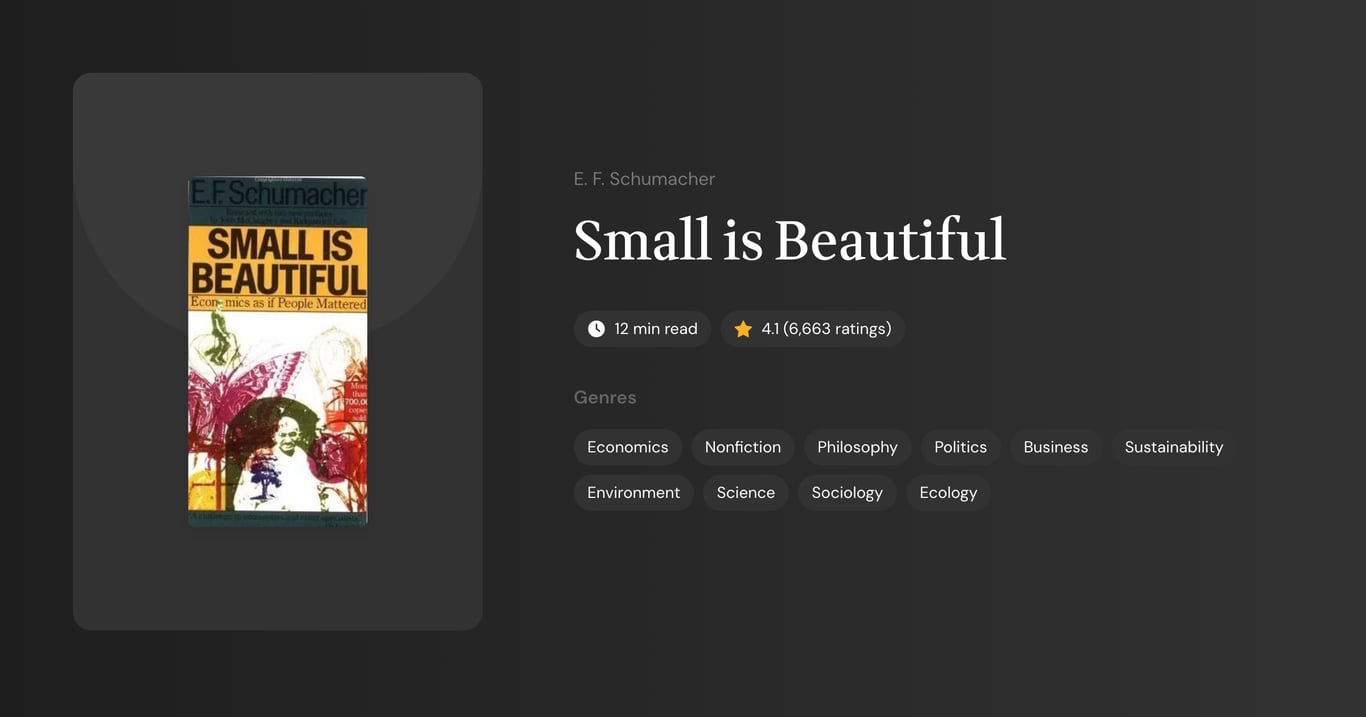Viewport: 1366px width, 717px height.
Task: Click the 6,663 ratings count
Action: [838, 328]
